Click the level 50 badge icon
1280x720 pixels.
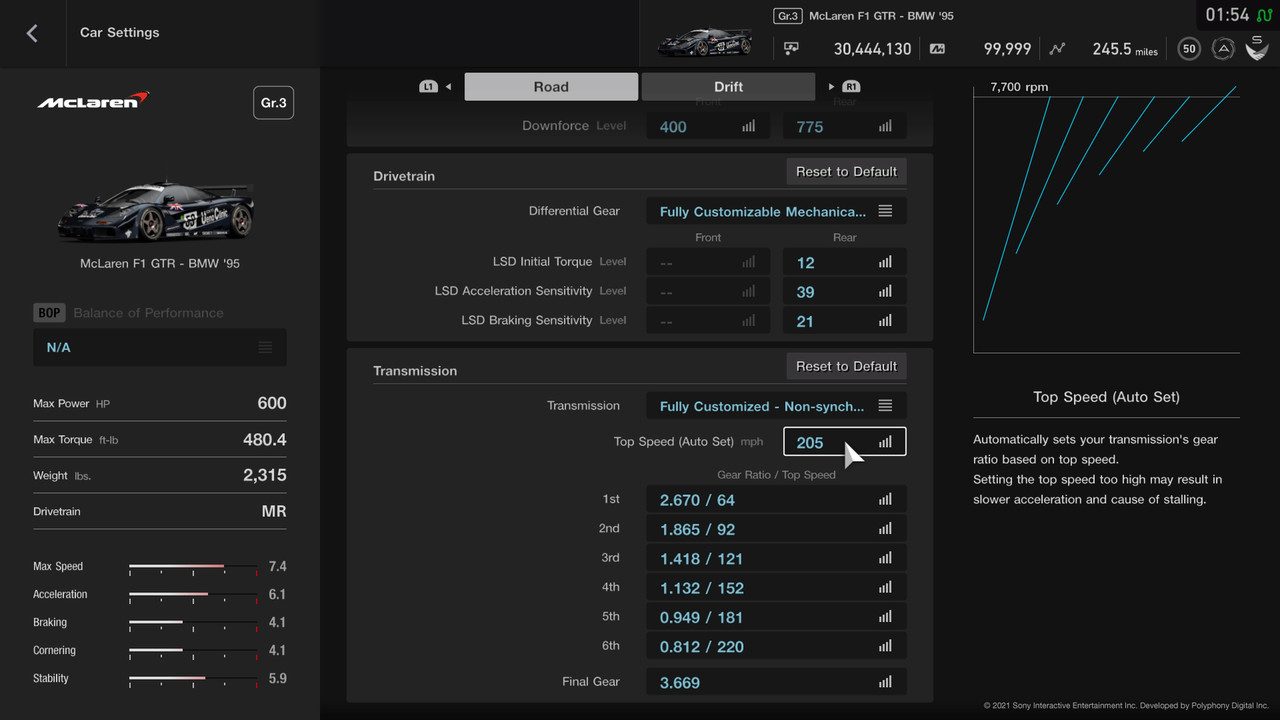(1189, 48)
